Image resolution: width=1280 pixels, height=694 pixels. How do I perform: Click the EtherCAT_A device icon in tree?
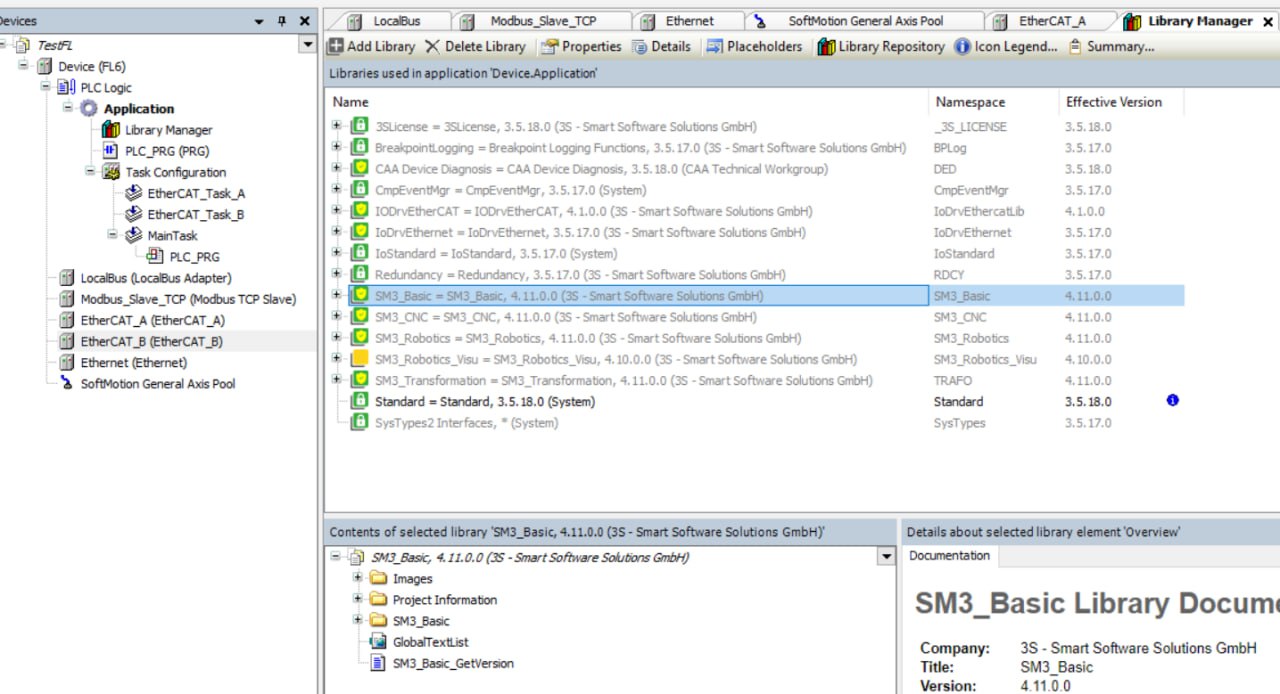tap(67, 320)
